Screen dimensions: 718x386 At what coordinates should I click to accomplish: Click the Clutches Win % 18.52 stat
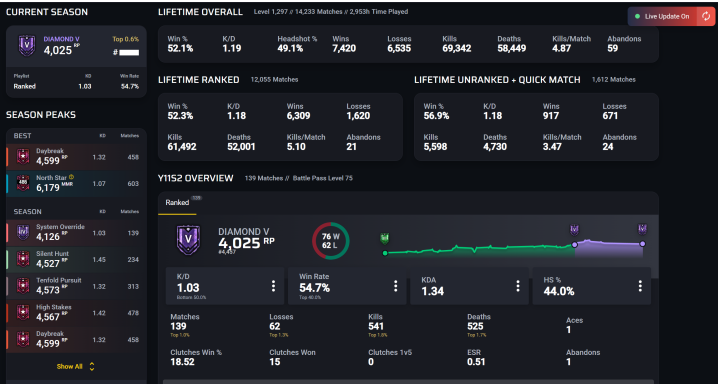[196, 357]
